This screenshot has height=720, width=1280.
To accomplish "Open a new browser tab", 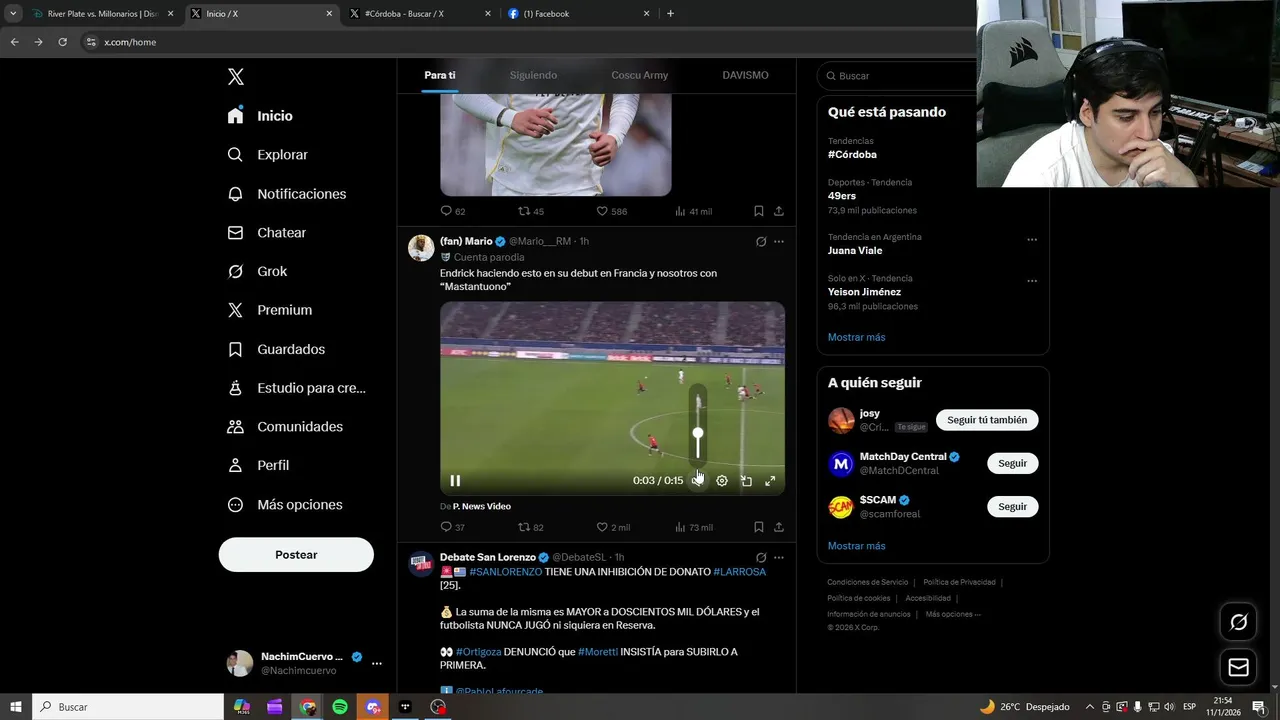I will click(670, 14).
